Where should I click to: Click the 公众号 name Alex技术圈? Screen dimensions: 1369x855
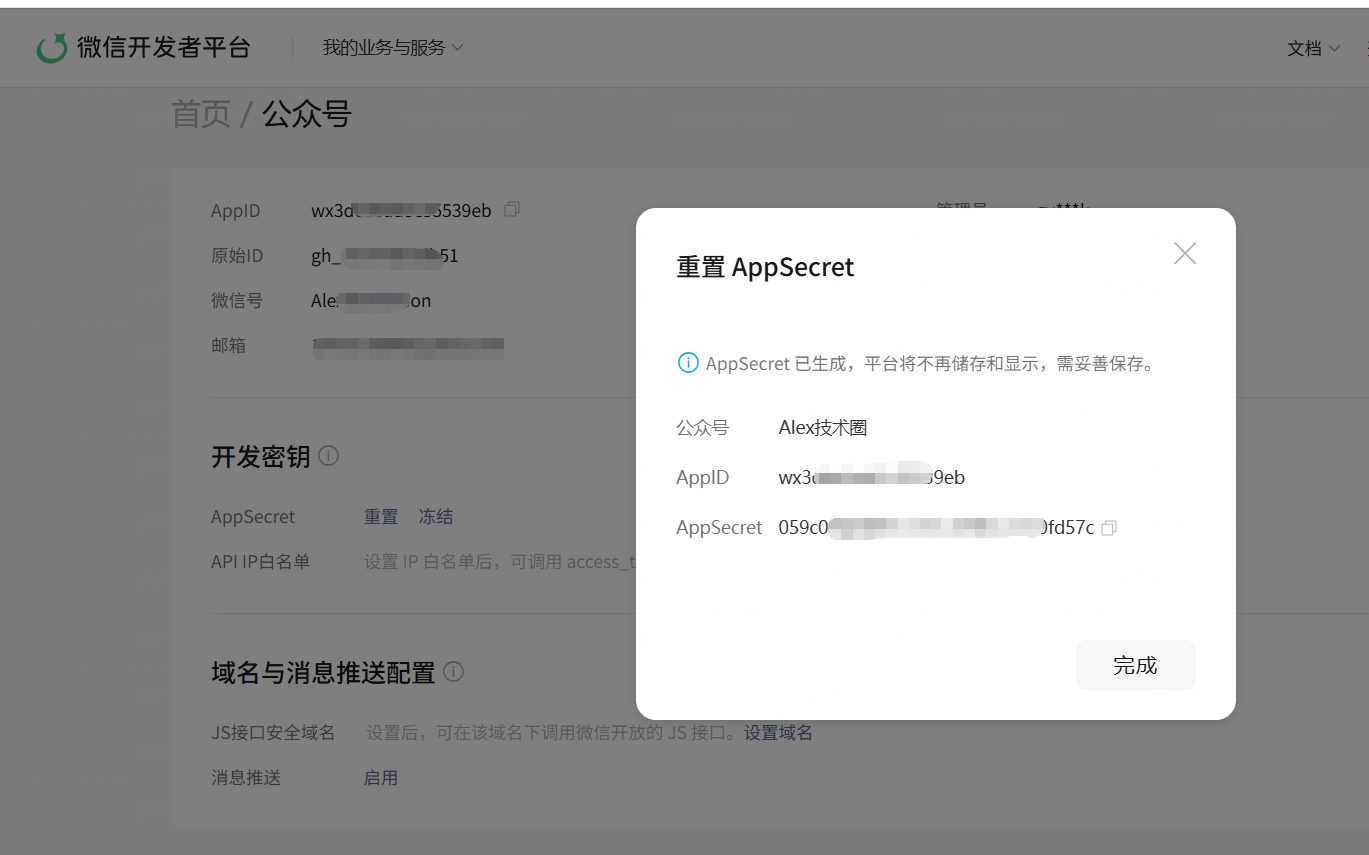[823, 427]
